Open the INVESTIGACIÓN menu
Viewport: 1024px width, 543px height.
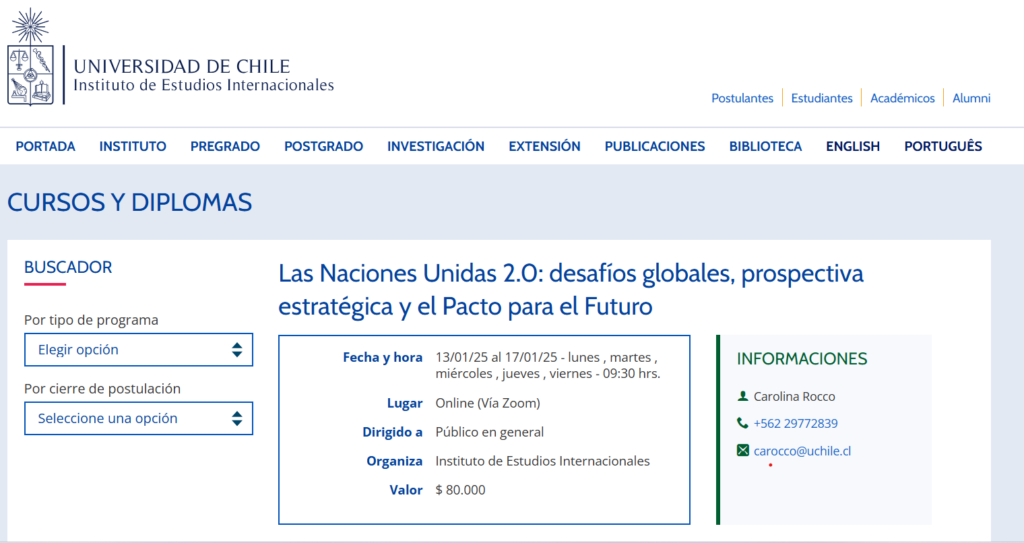point(436,146)
